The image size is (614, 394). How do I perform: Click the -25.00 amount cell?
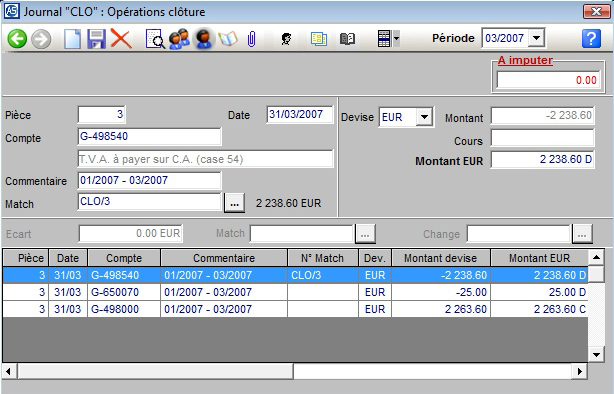point(441,292)
